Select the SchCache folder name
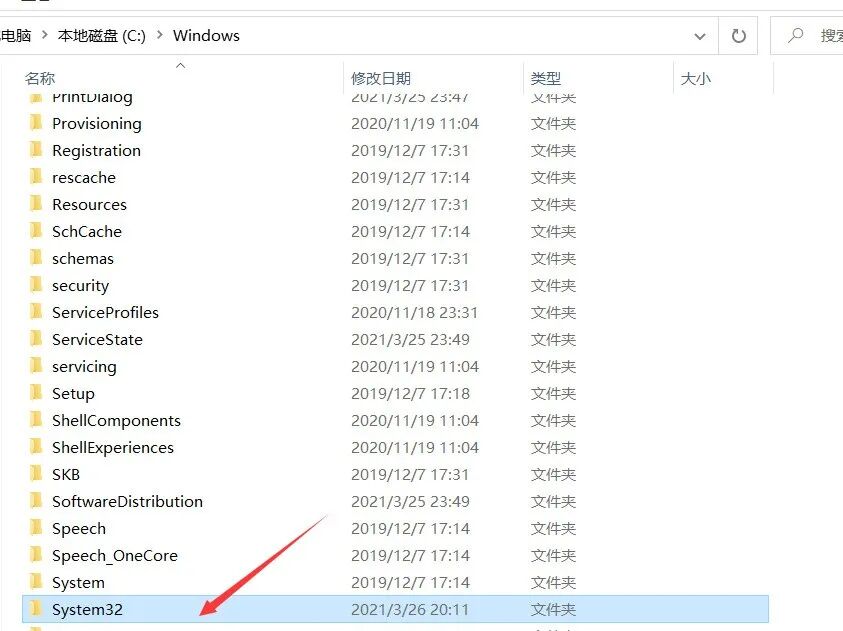The image size is (843, 631). click(x=87, y=232)
